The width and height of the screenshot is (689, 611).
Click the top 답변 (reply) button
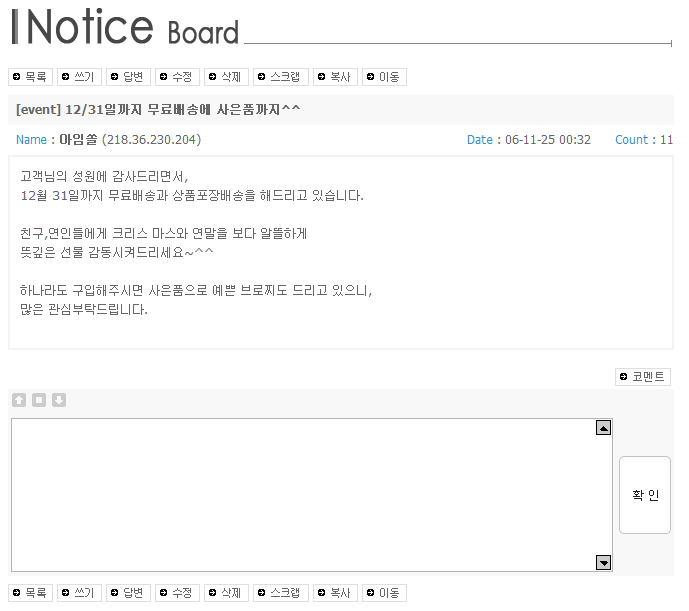[x=128, y=77]
